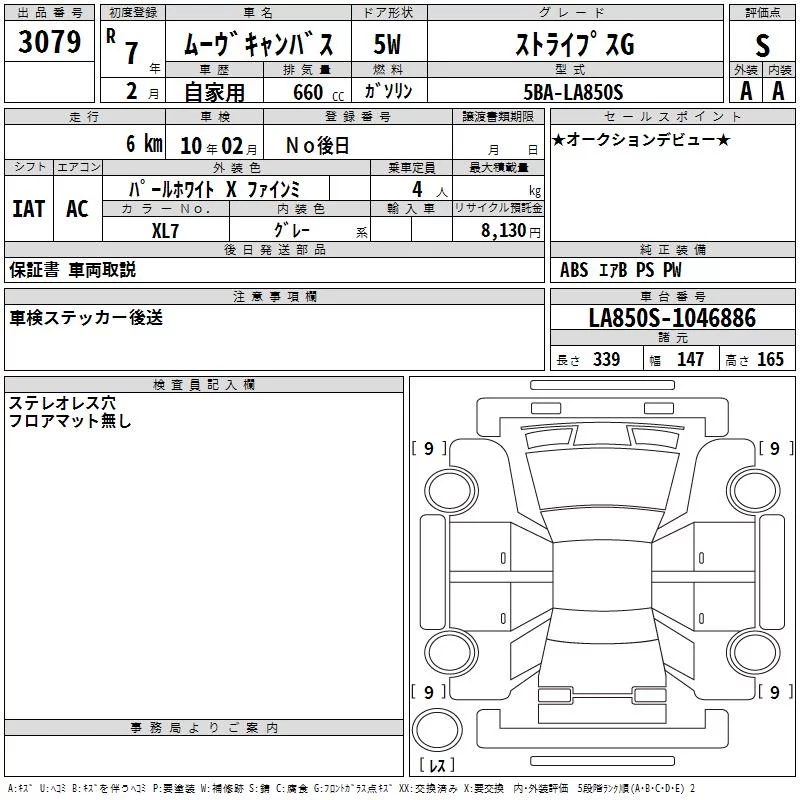
Task: Click the grade ストライプスG field
Action: [x=576, y=44]
